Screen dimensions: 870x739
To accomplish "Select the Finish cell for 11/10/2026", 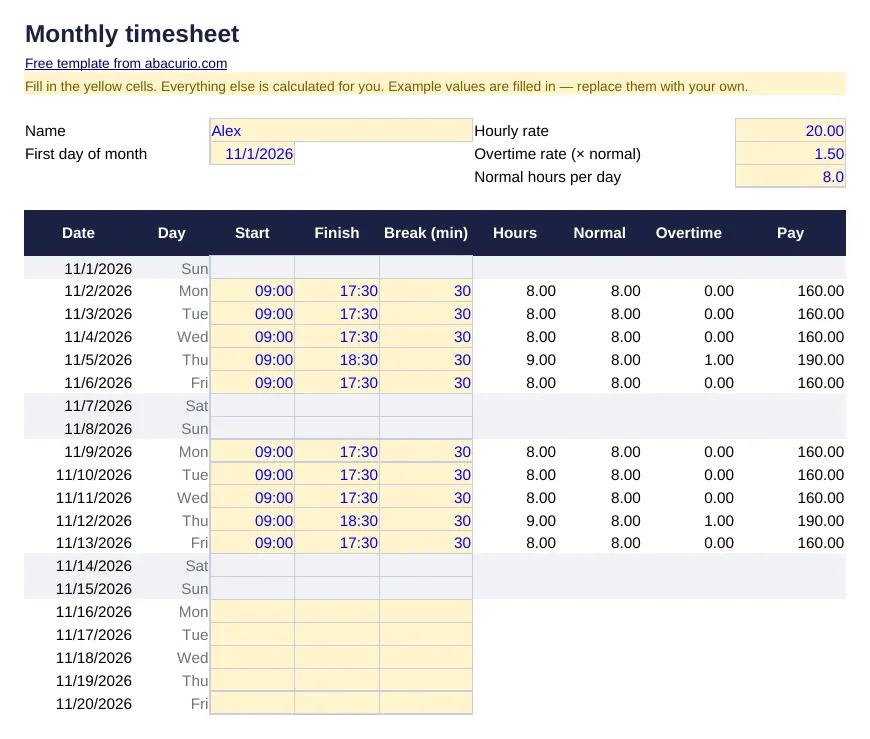I will (x=337, y=475).
